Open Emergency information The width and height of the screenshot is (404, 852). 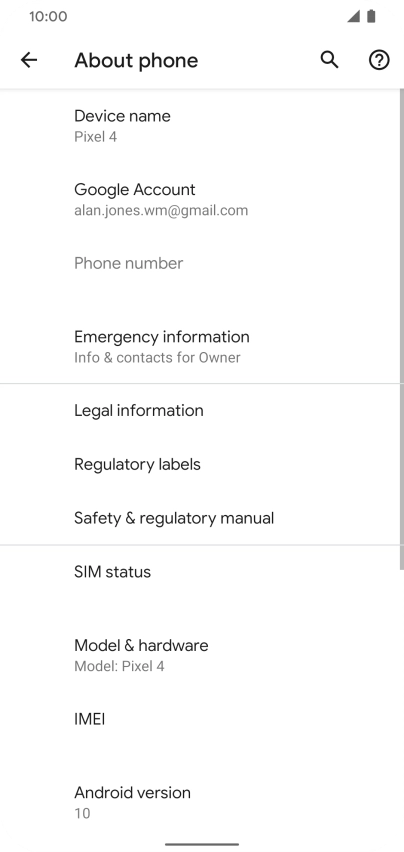(x=200, y=346)
